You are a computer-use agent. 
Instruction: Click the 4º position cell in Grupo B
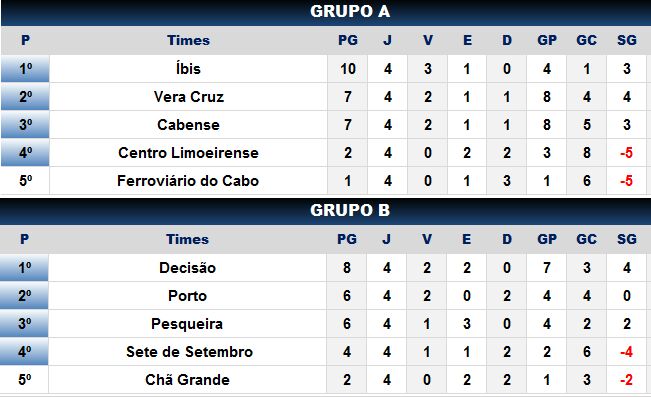[x=24, y=352]
